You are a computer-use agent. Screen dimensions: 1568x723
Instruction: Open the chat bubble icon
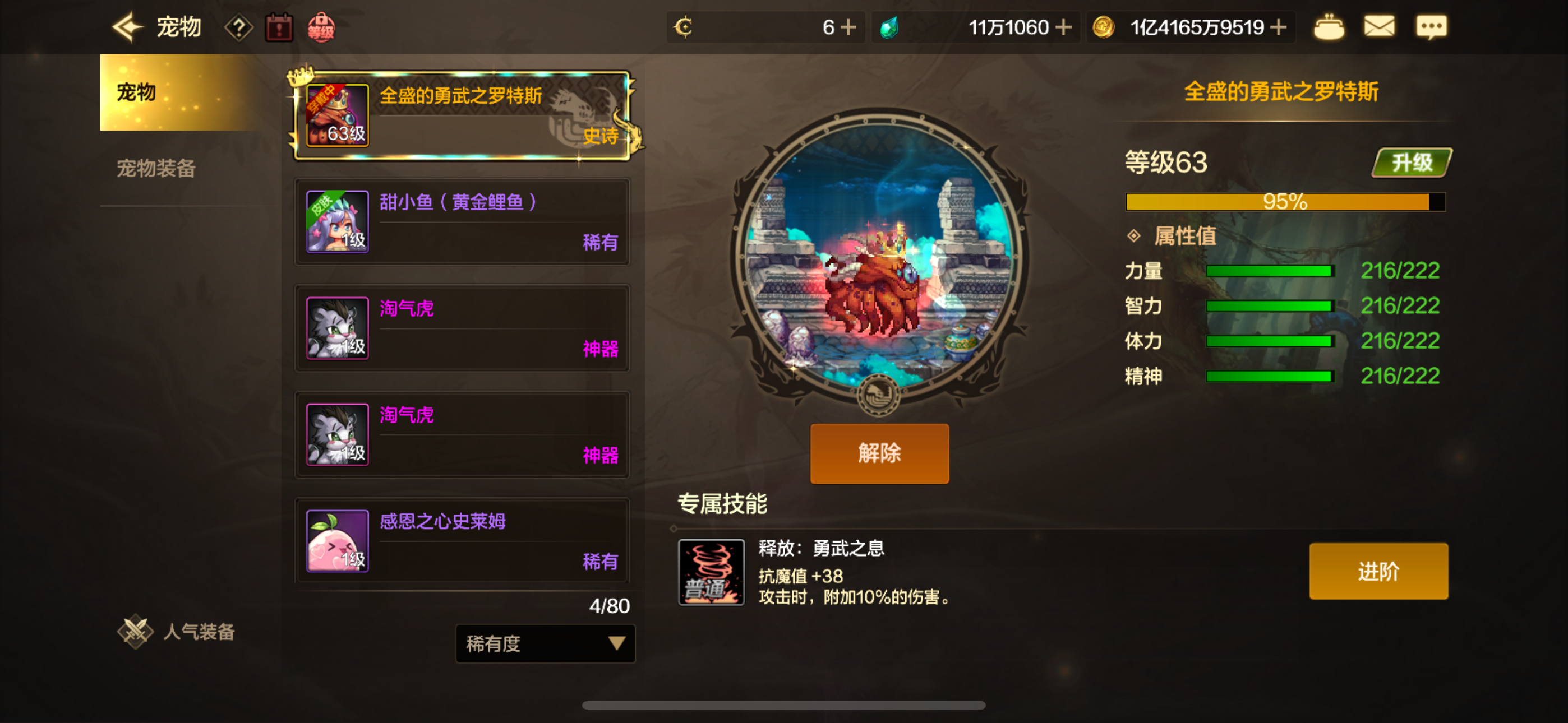1432,27
